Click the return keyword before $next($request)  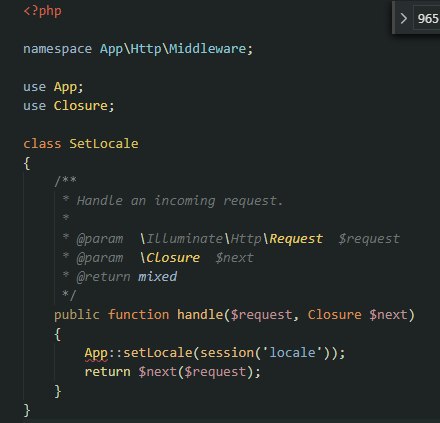pyautogui.click(x=107, y=372)
